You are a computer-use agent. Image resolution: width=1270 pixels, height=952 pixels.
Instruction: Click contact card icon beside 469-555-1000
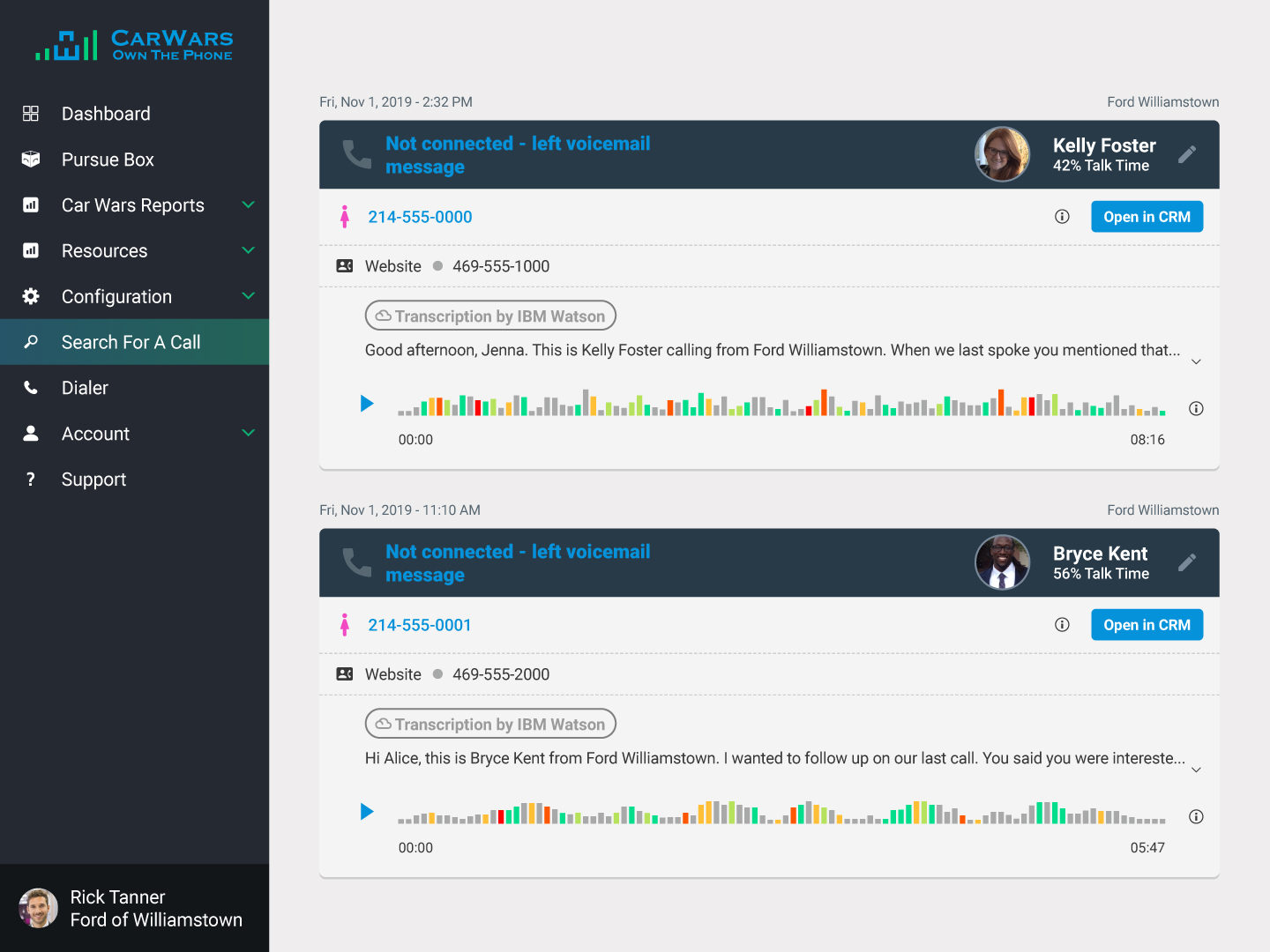(345, 266)
